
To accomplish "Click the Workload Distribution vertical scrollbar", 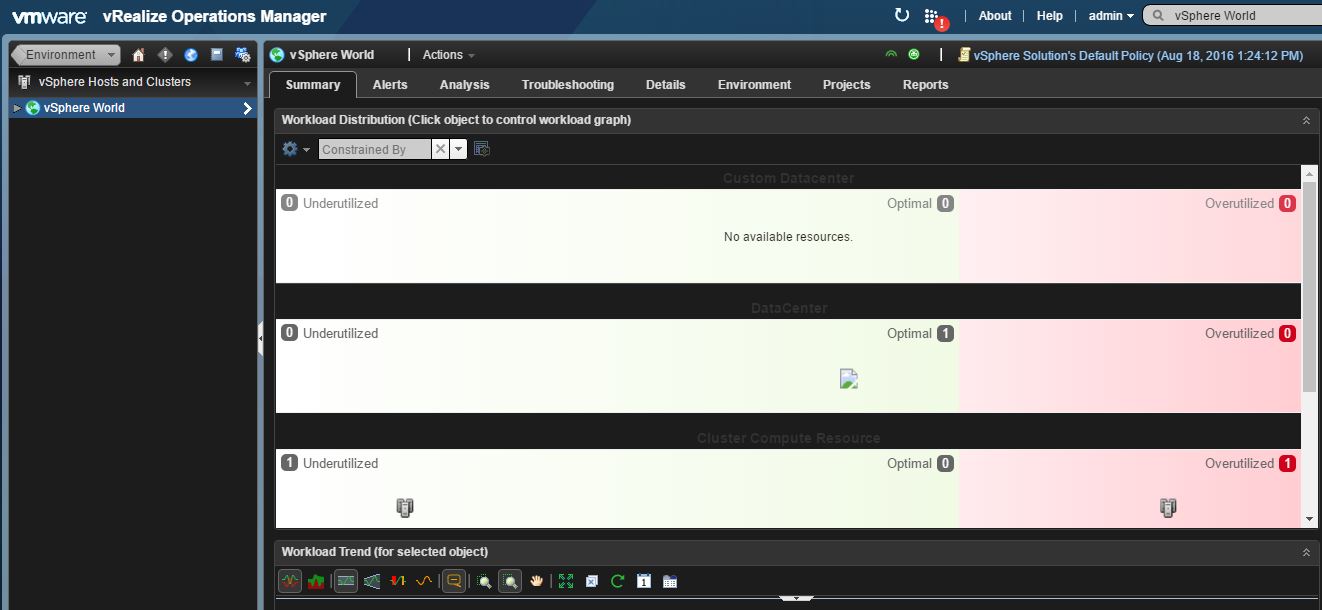I will tap(1310, 290).
